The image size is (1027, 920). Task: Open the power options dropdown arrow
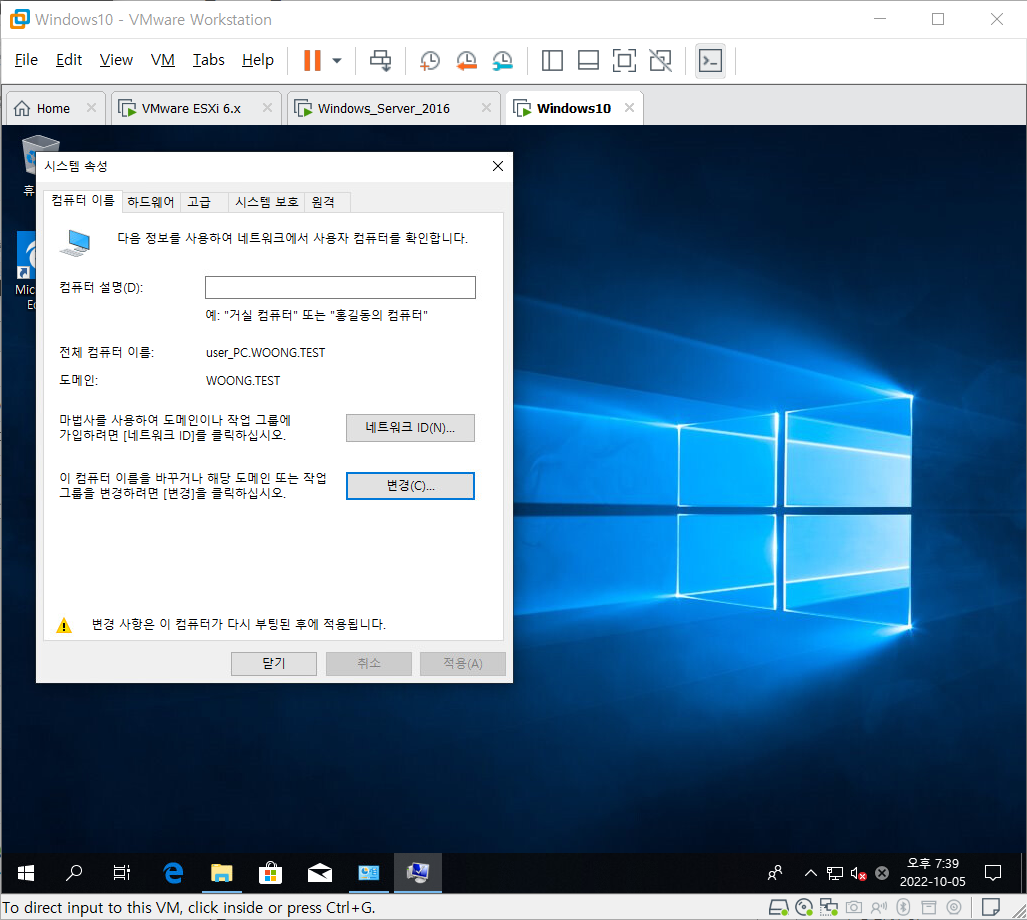coord(337,60)
